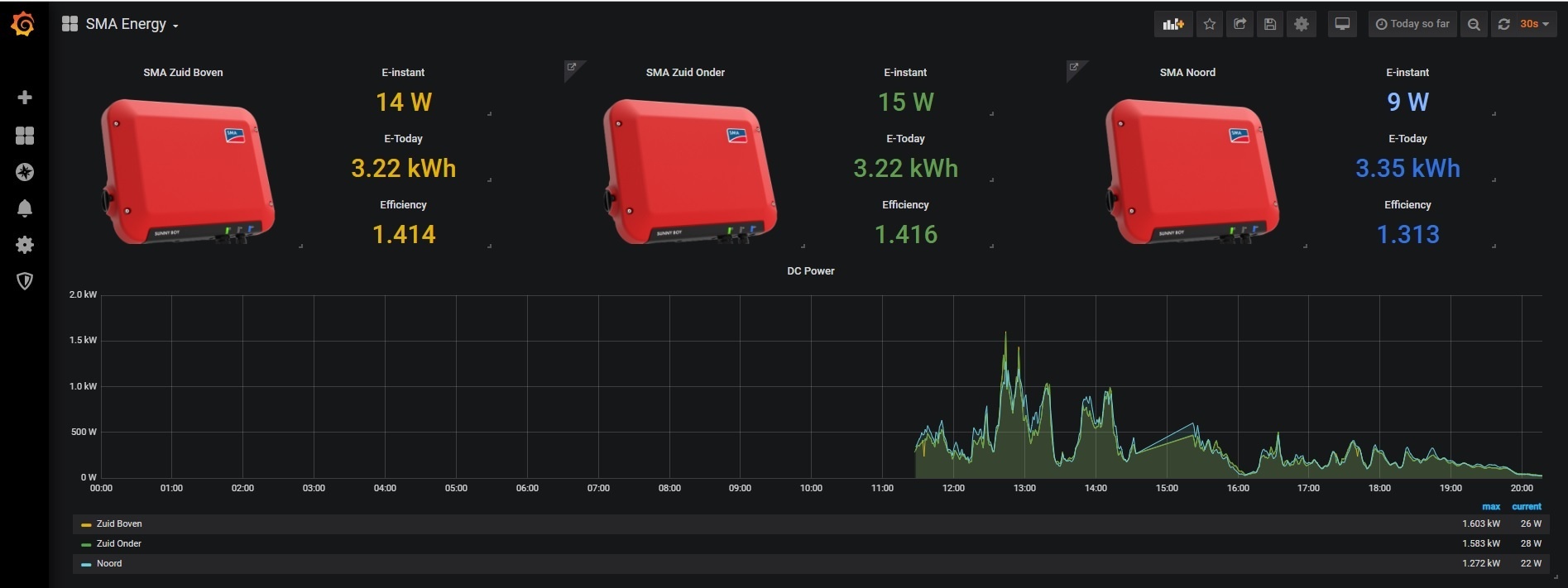Viewport: 1568px width, 588px height.
Task: Click the SMA Noord inverter image
Action: [x=1192, y=171]
